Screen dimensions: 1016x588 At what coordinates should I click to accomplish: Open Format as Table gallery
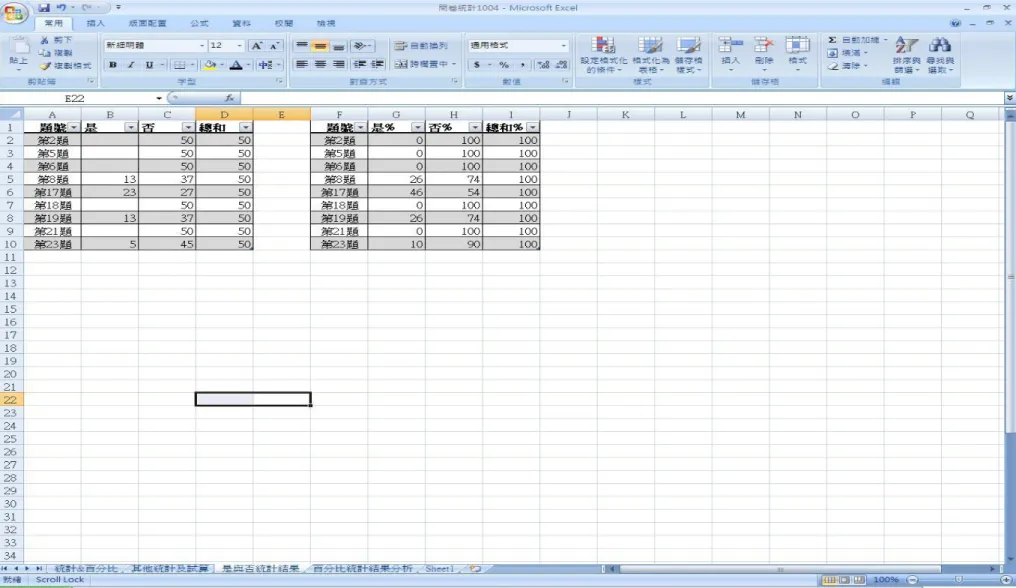coord(650,54)
